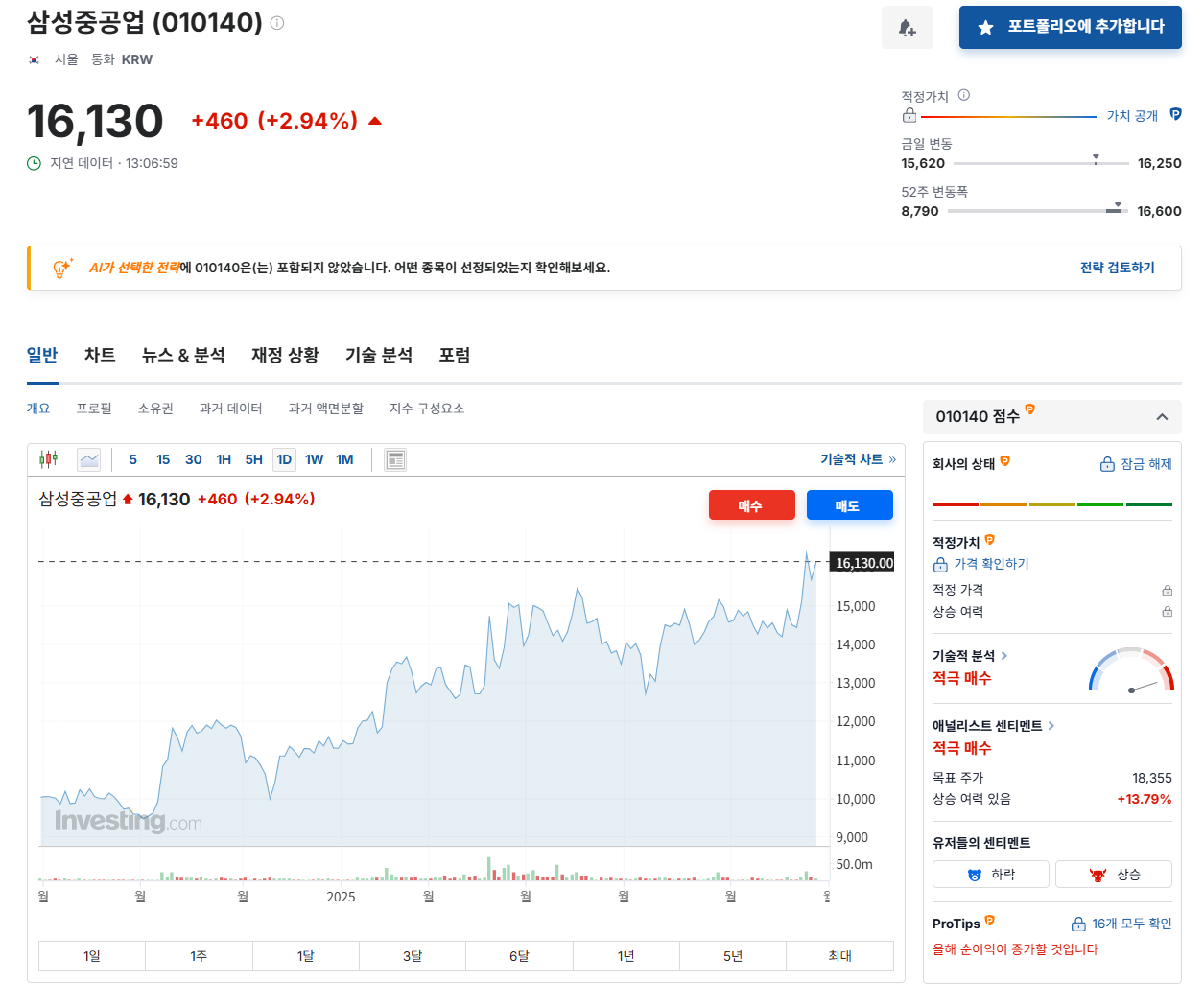Image resolution: width=1204 pixels, height=1006 pixels.
Task: Open the 뉴스 & 분석 tab
Action: pyautogui.click(x=183, y=355)
